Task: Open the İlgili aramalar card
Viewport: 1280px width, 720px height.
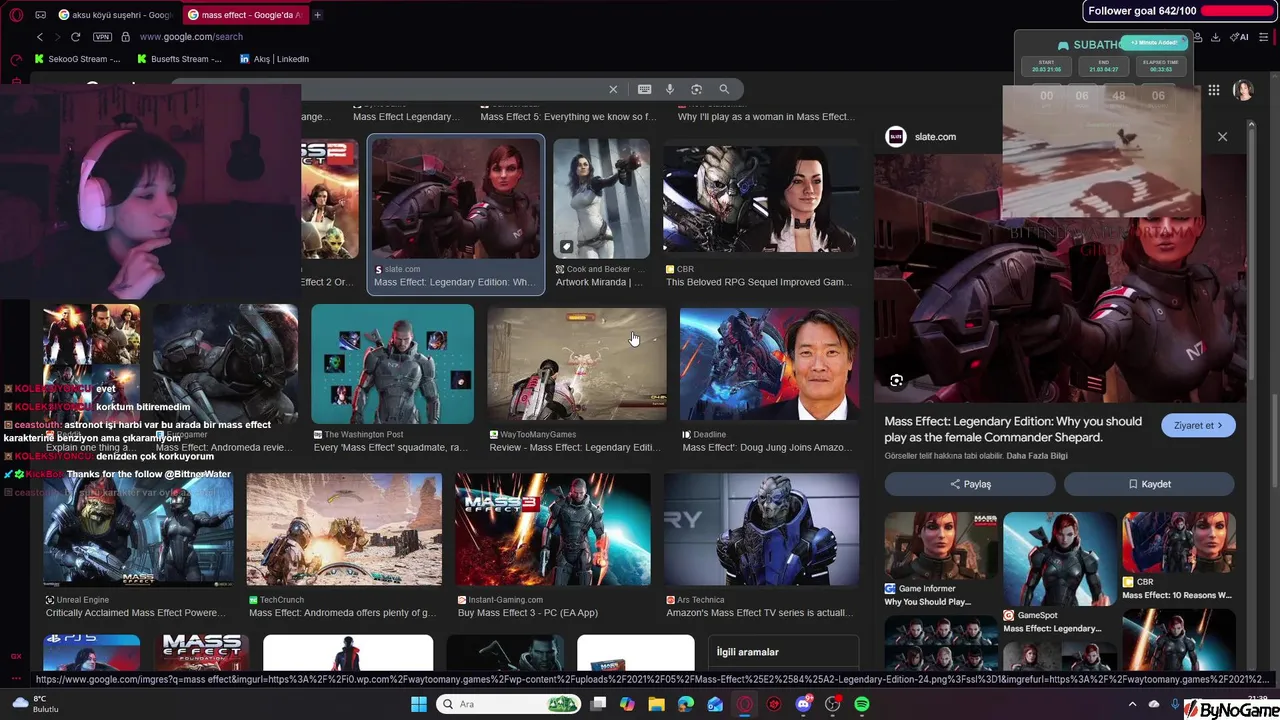Action: point(783,652)
